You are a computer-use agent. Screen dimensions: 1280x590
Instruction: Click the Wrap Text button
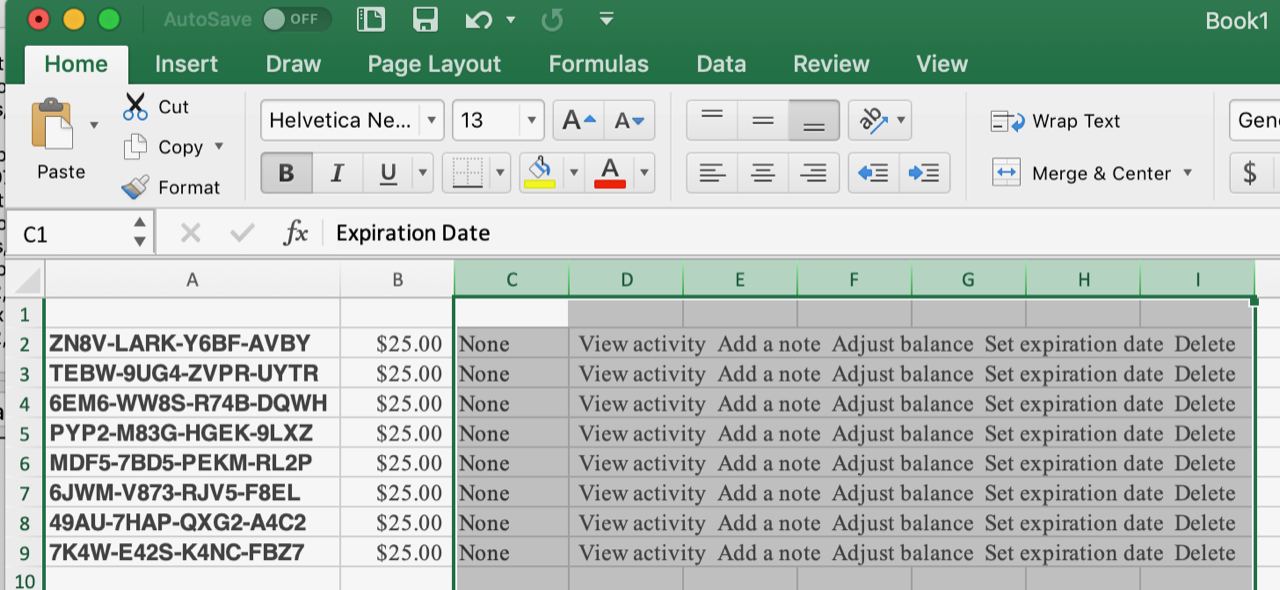tap(1056, 121)
